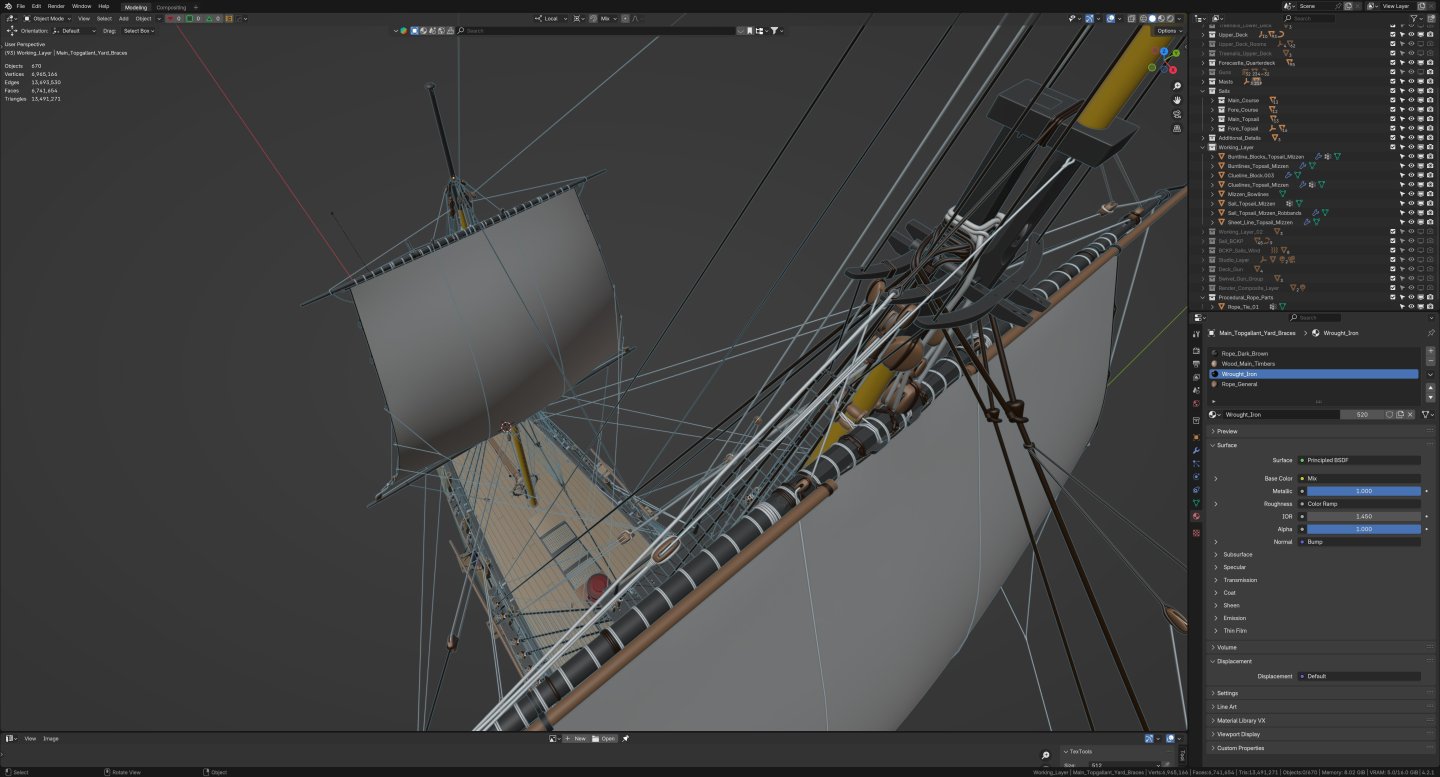This screenshot has height=777, width=1440.
Task: Expand the Subsurface subpanel
Action: pyautogui.click(x=1238, y=554)
